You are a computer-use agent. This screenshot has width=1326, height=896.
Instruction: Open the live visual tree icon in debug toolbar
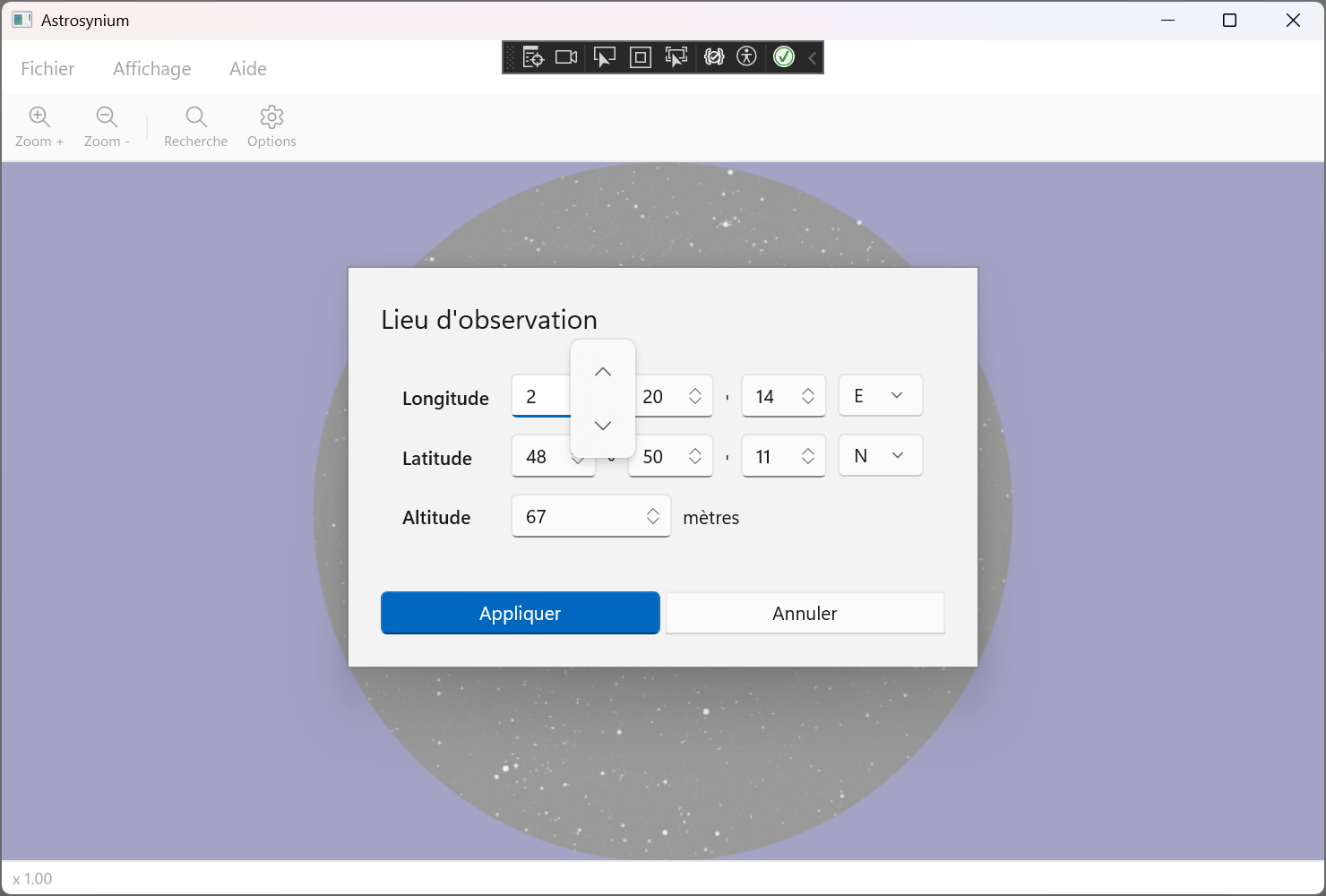tap(533, 57)
